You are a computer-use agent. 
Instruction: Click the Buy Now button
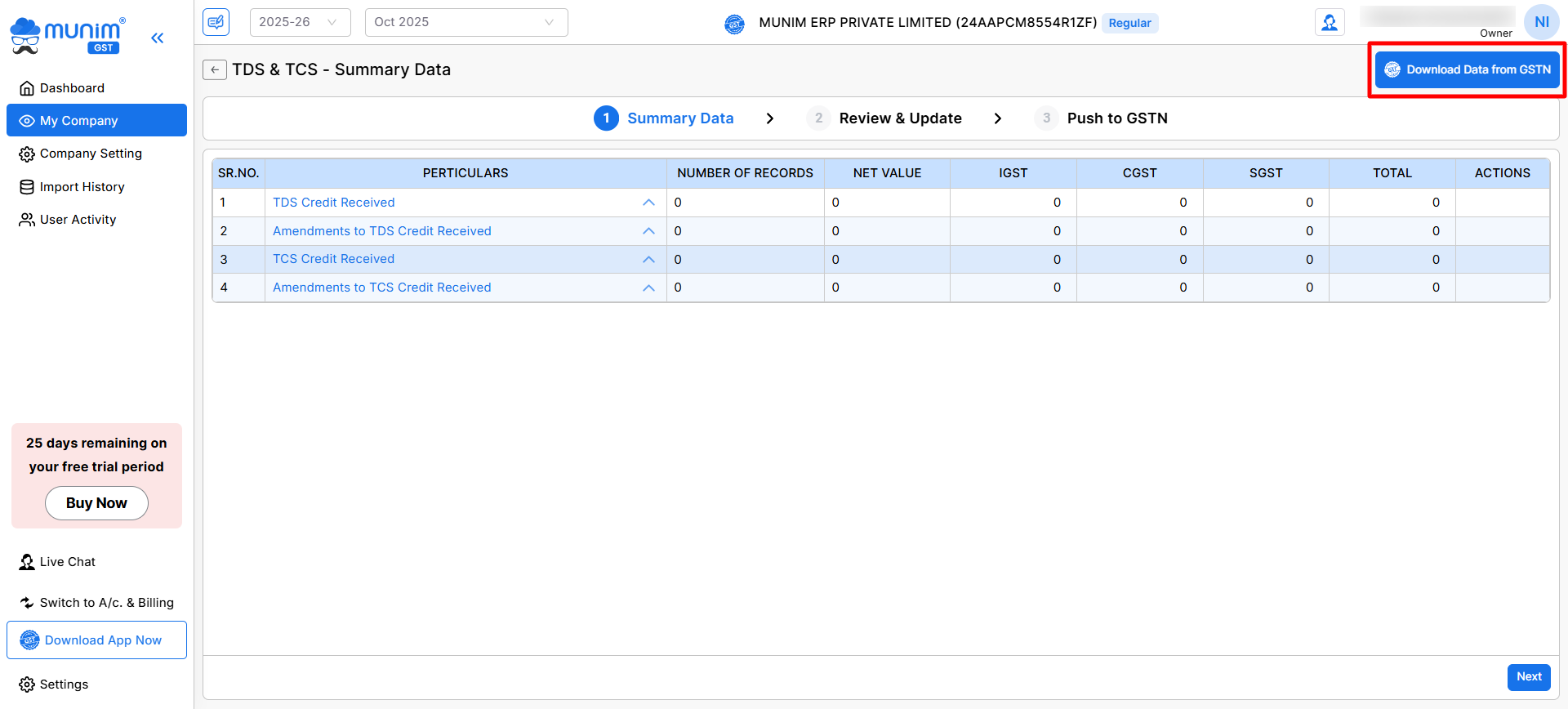(x=96, y=503)
